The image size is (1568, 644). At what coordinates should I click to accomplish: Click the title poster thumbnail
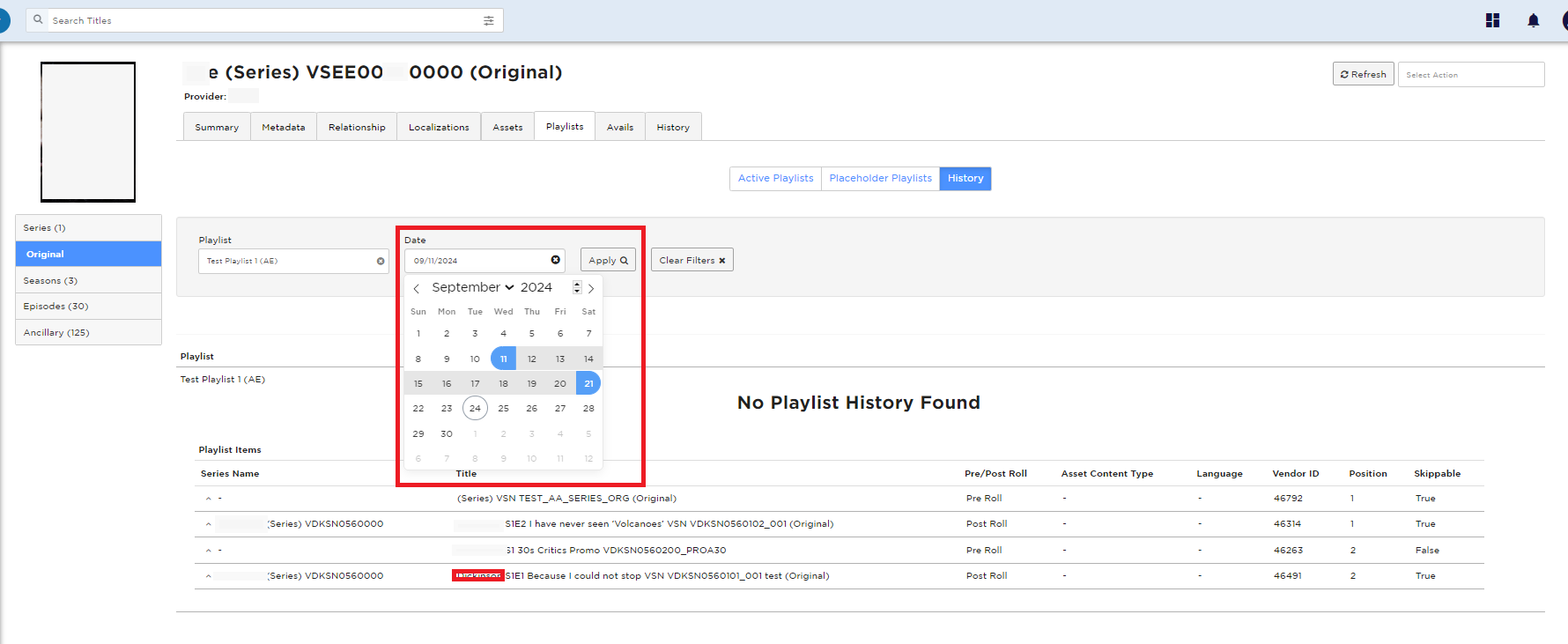click(x=88, y=132)
